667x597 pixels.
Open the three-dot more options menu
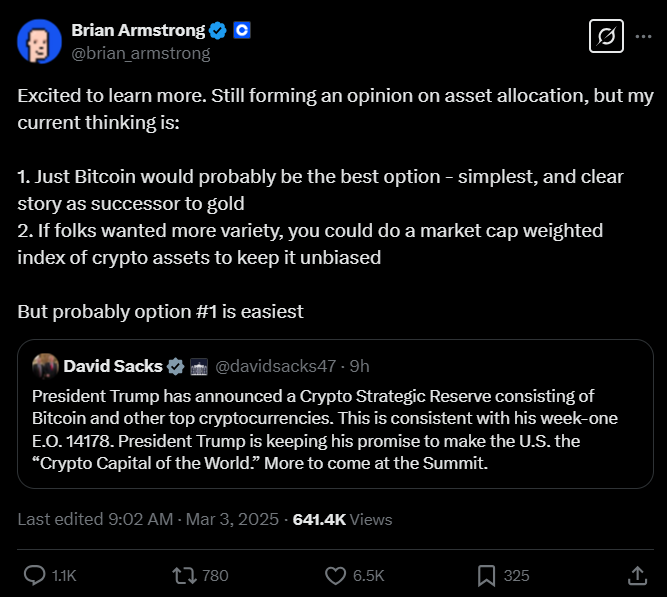[644, 38]
